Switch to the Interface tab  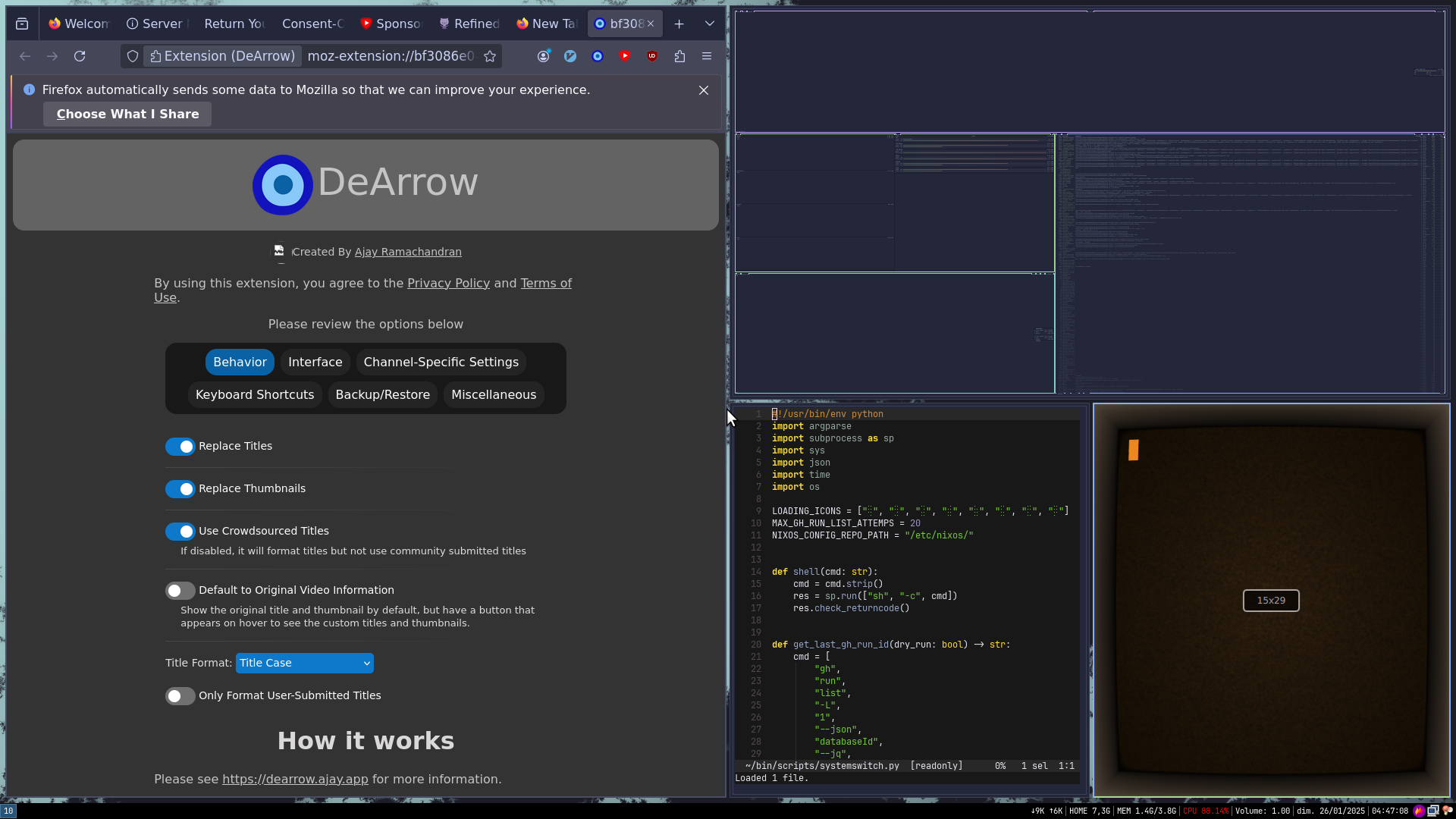coord(315,362)
